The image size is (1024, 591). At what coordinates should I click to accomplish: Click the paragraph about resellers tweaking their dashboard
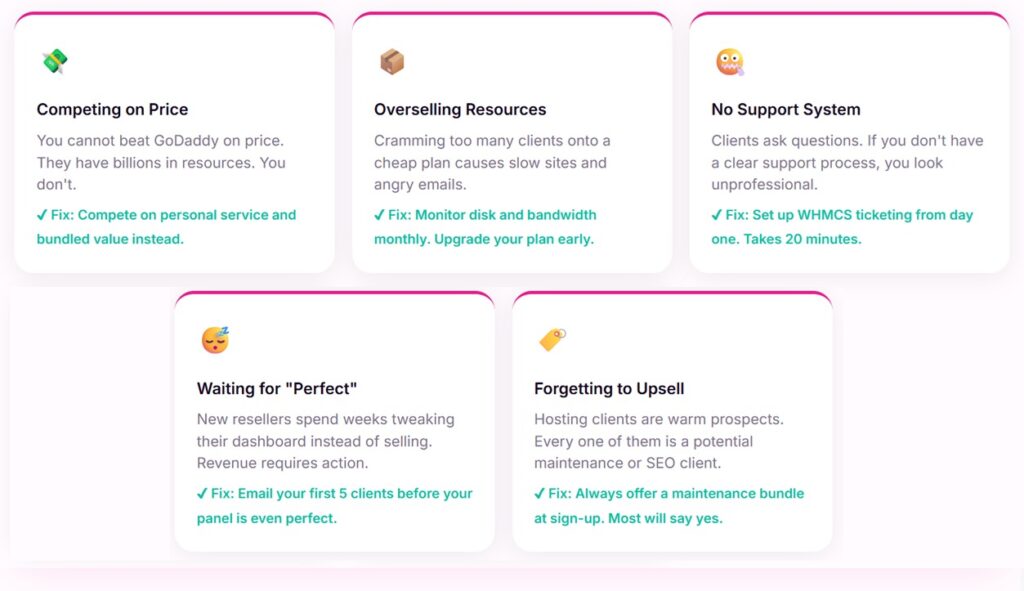click(325, 441)
